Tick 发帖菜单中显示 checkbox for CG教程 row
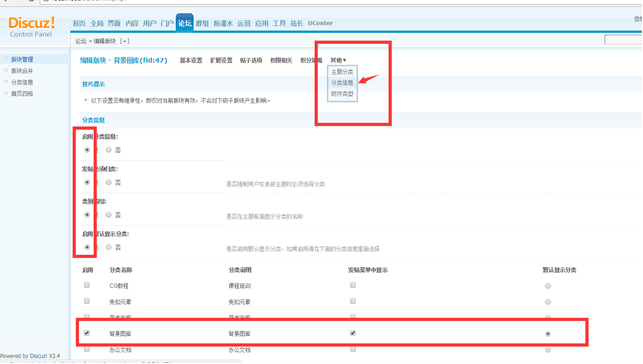Image resolution: width=643 pixels, height=364 pixels. point(353,285)
